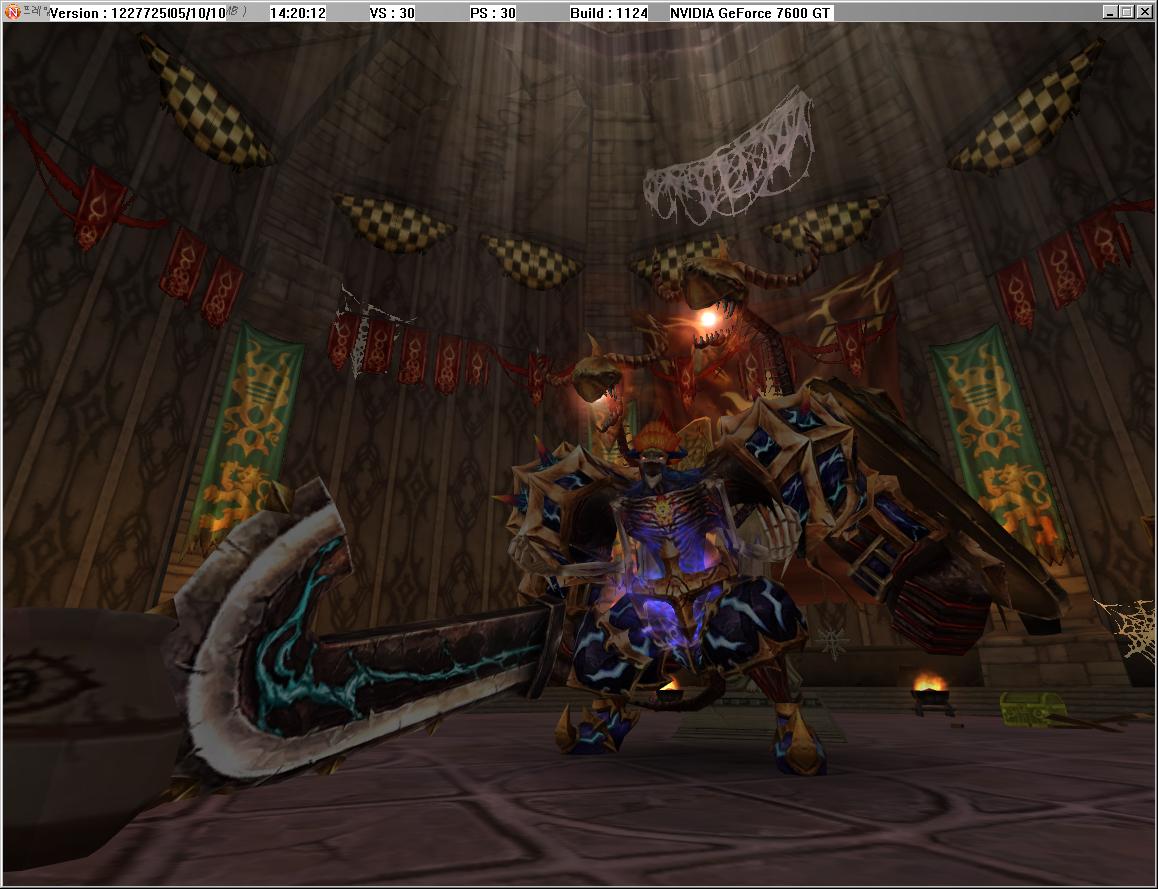1158x889 pixels.
Task: Maximize the game window
Action: 1127,12
